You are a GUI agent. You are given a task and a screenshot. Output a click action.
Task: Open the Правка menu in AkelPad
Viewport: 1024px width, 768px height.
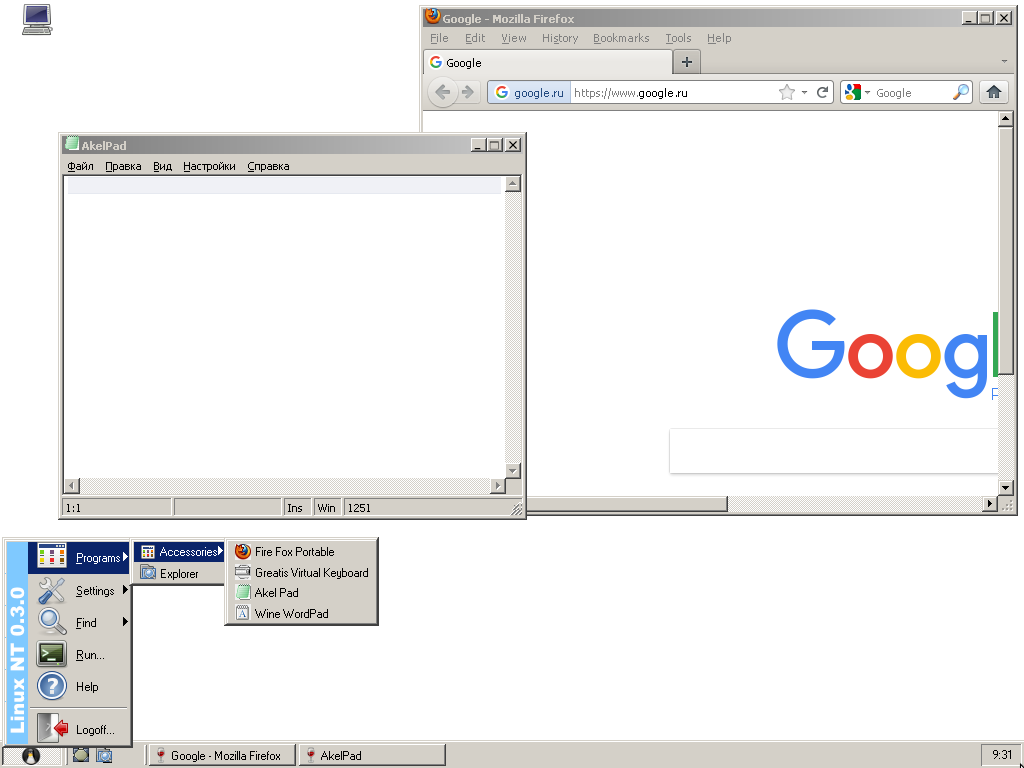pyautogui.click(x=123, y=166)
